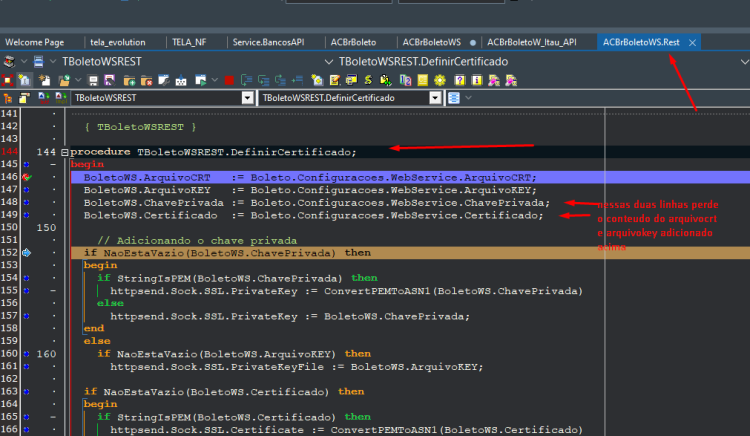Toggle the breakpoint on line 146

[x=27, y=177]
